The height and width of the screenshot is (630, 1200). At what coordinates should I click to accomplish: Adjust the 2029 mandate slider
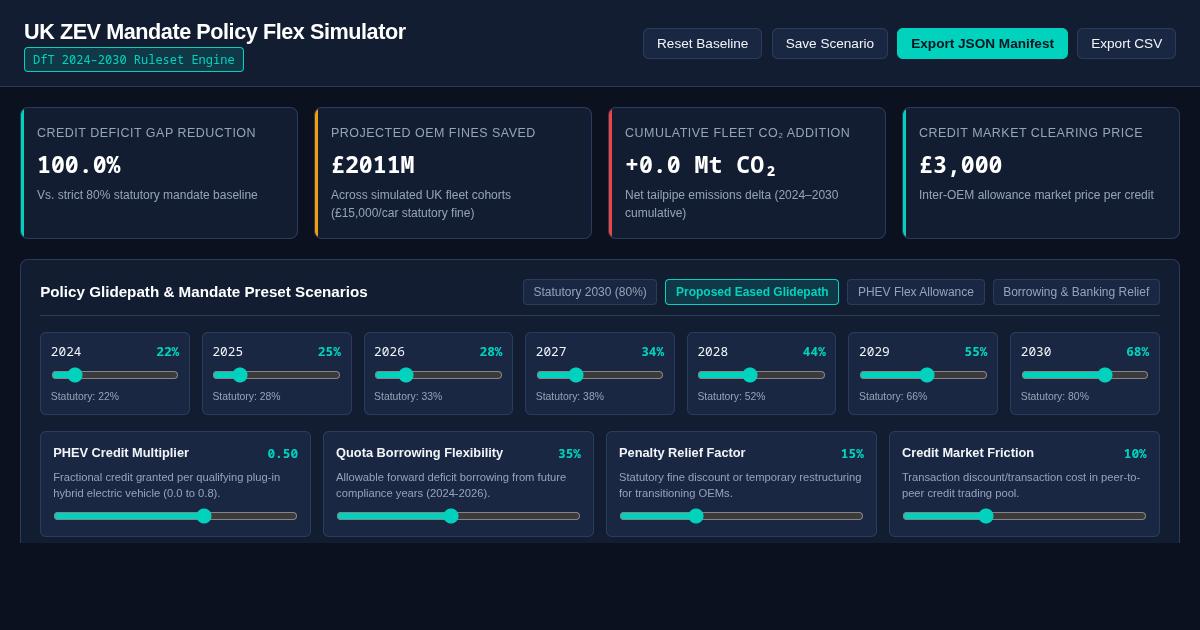923,375
